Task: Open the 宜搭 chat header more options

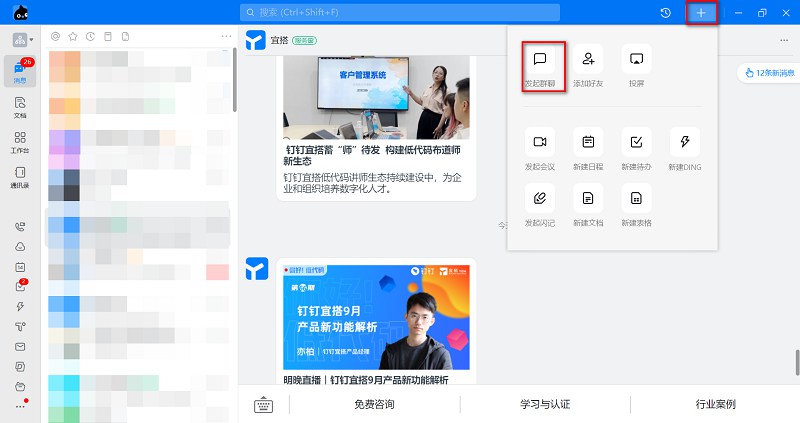Action: [784, 40]
